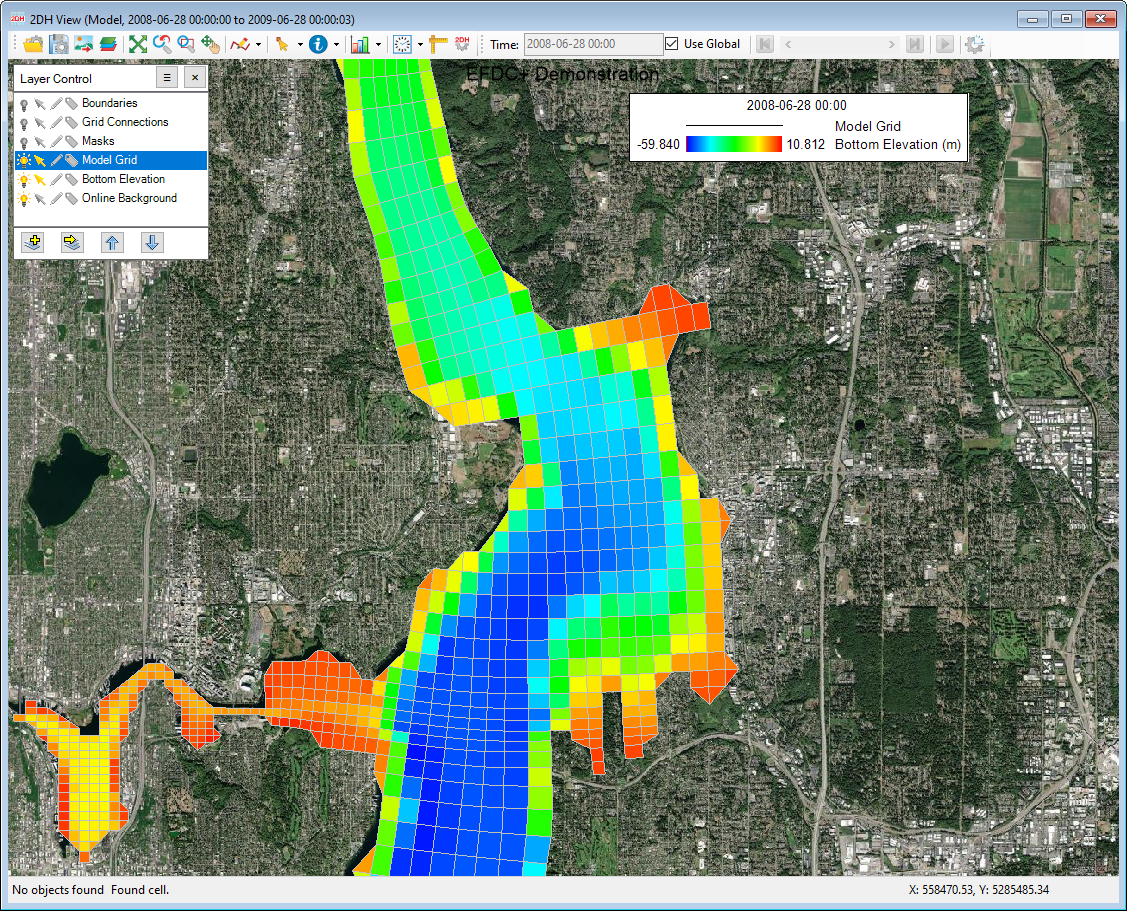
Task: Select the Bottom Elevation layer
Action: 123,180
